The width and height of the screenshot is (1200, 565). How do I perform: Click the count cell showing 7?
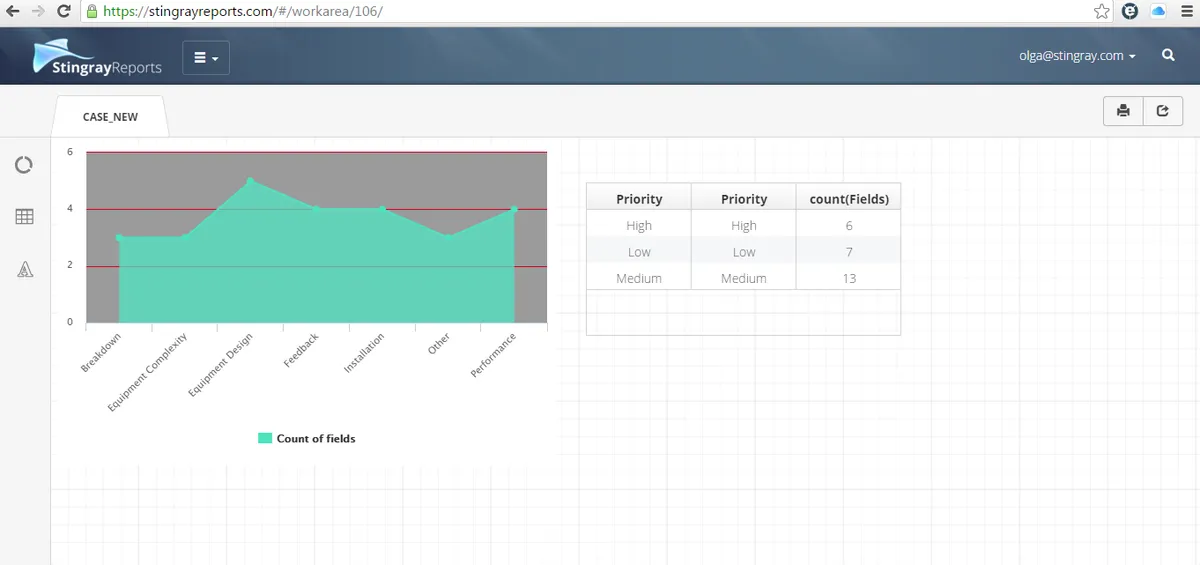(x=849, y=252)
